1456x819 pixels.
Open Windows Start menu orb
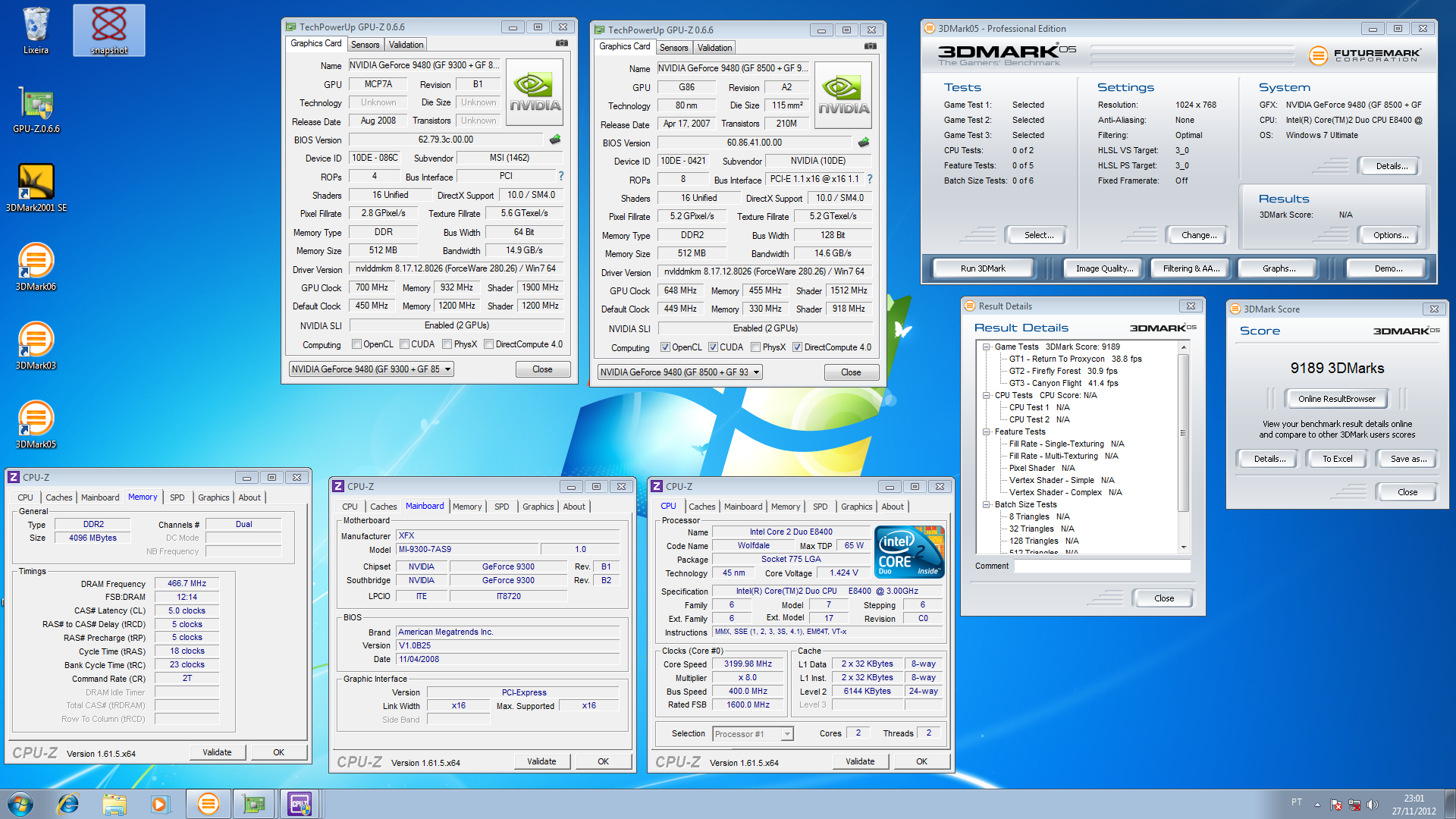click(20, 804)
